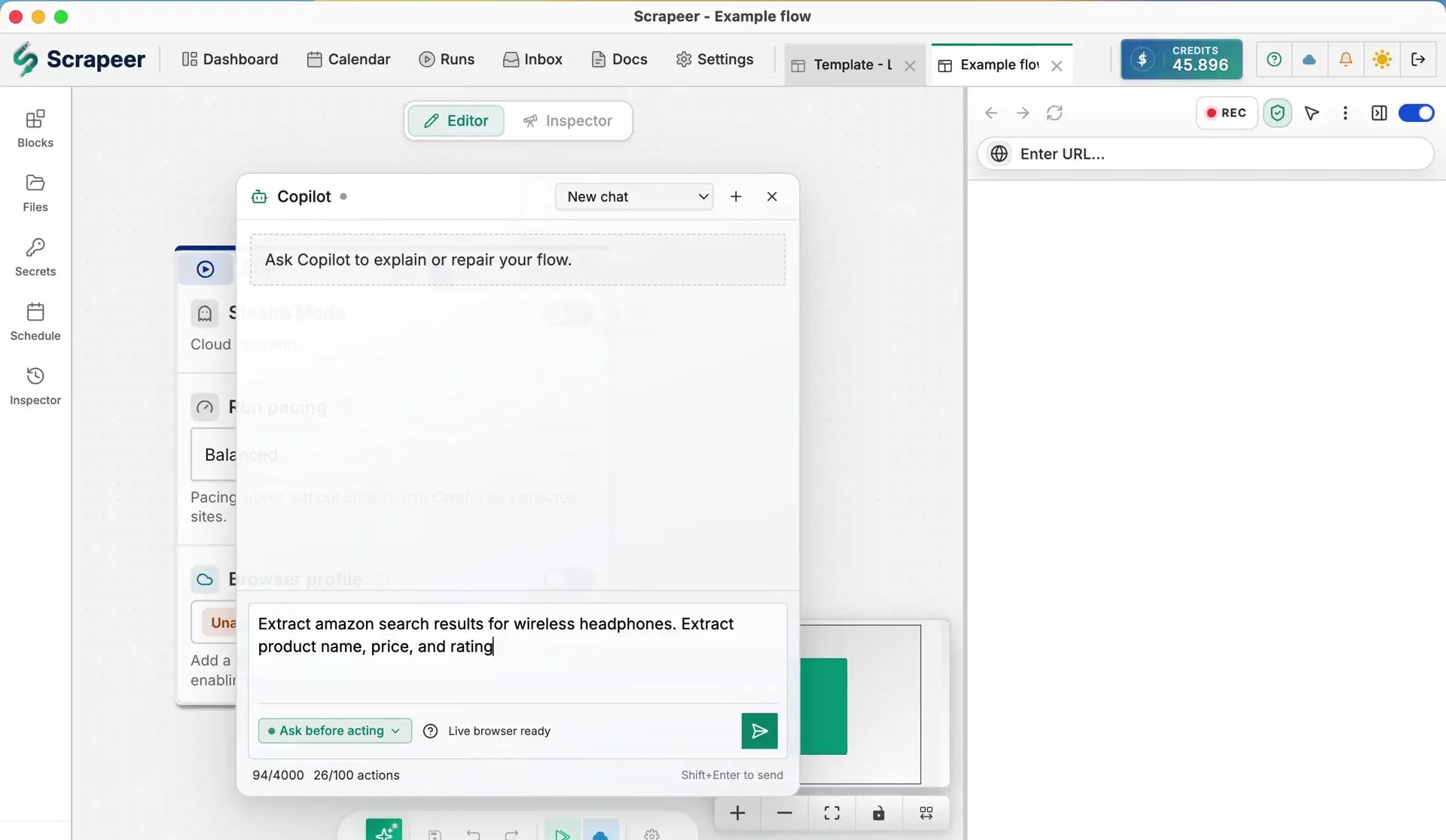Open the Schedule sidebar panel
Screen dimensions: 1446x840
(35, 321)
